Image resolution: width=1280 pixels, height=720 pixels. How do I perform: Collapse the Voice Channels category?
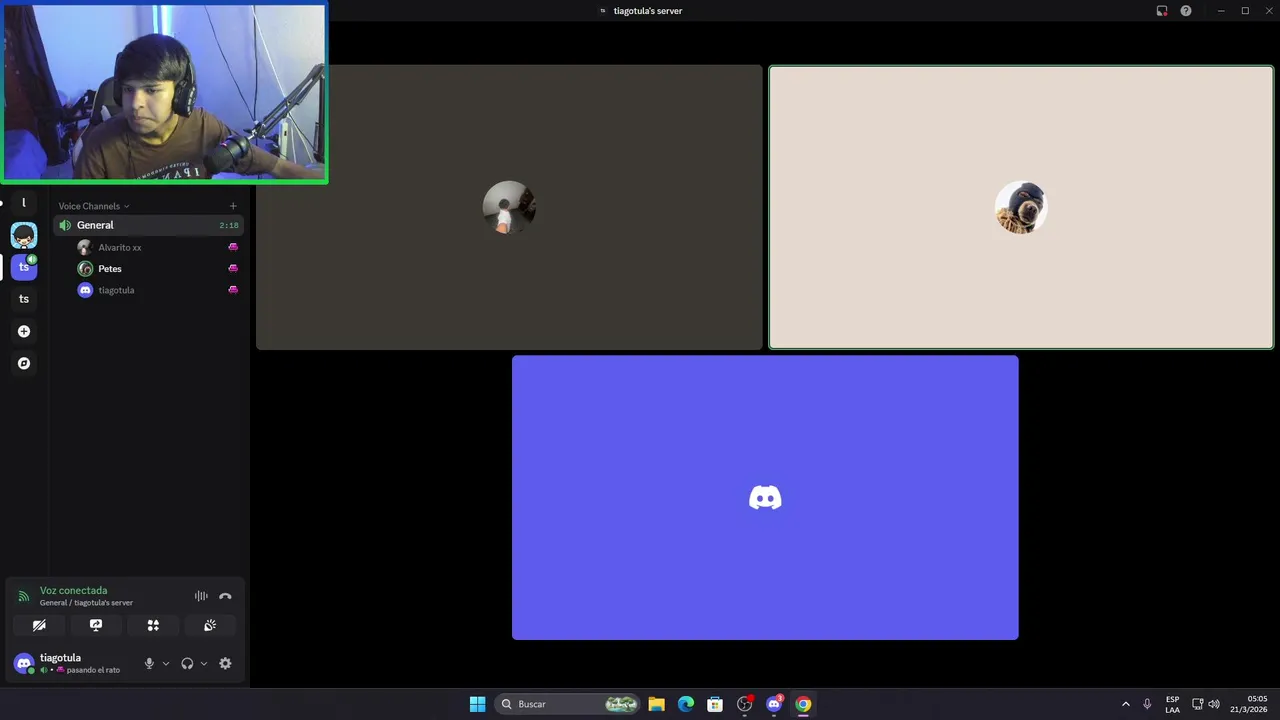pos(94,206)
